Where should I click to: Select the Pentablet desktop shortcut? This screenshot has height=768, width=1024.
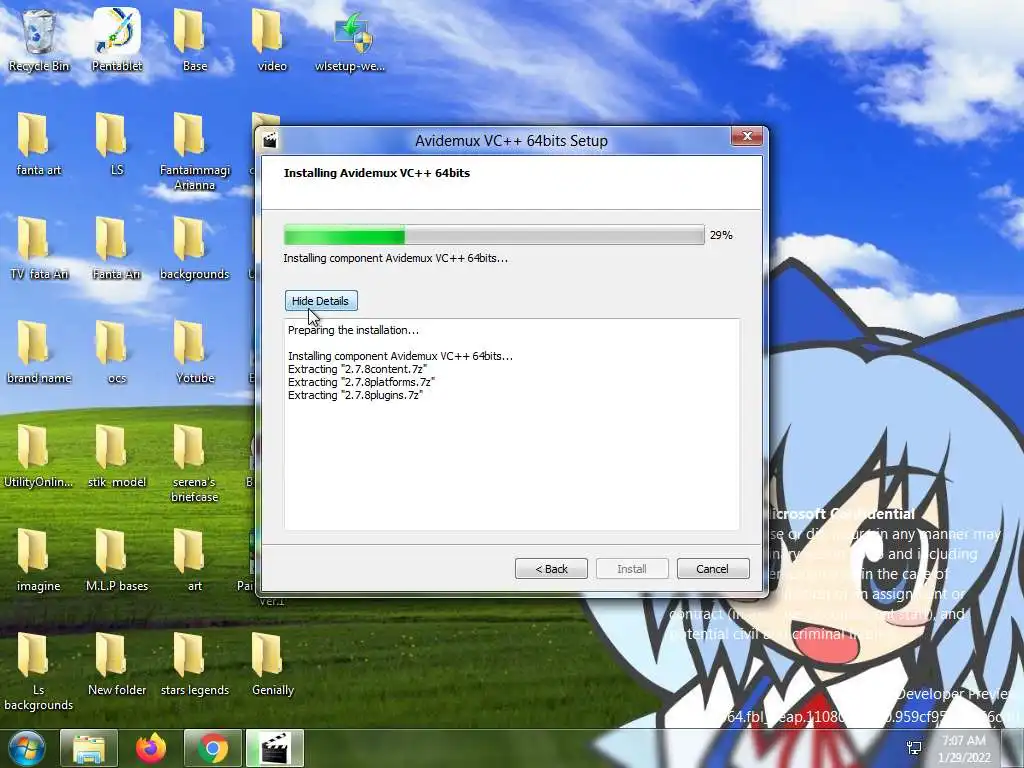tap(117, 39)
